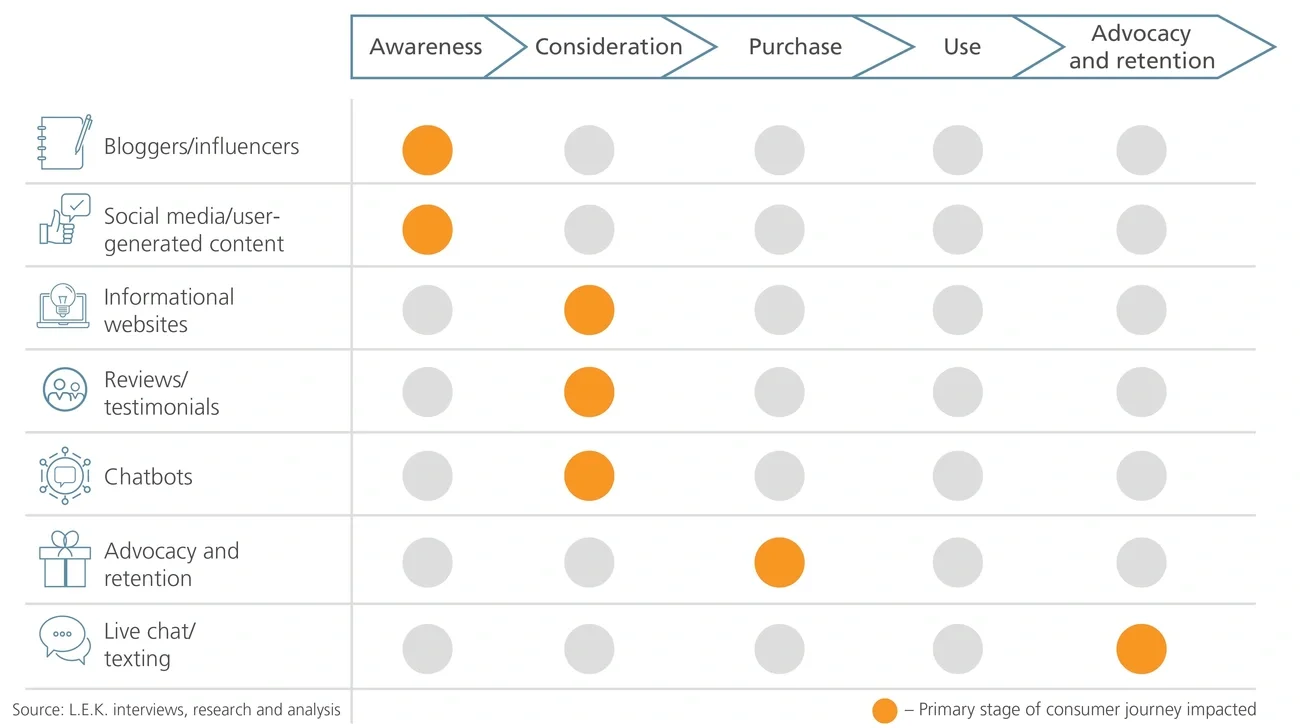Click the gift box icon

point(65,559)
